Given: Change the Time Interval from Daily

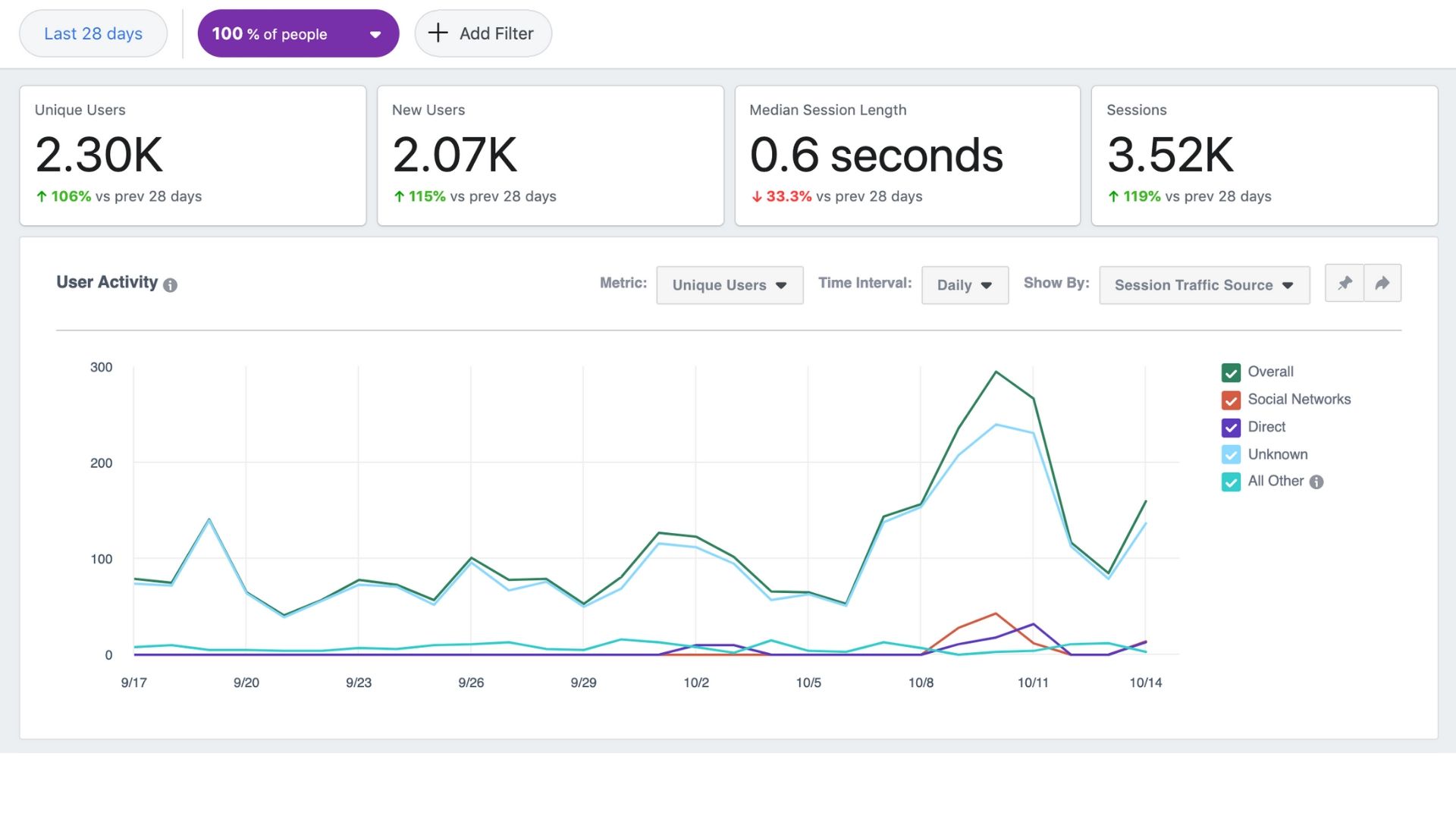Looking at the screenshot, I should coord(964,285).
